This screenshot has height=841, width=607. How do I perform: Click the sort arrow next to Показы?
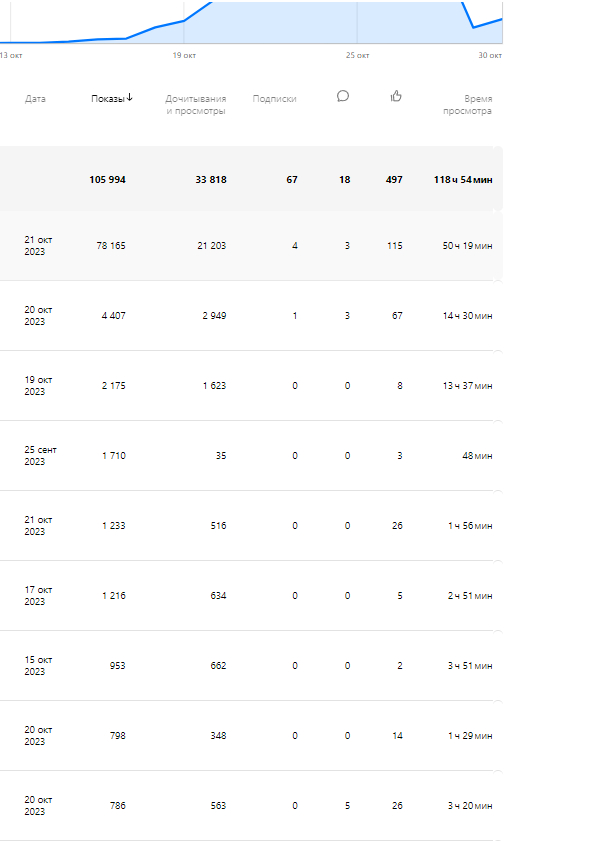(130, 97)
